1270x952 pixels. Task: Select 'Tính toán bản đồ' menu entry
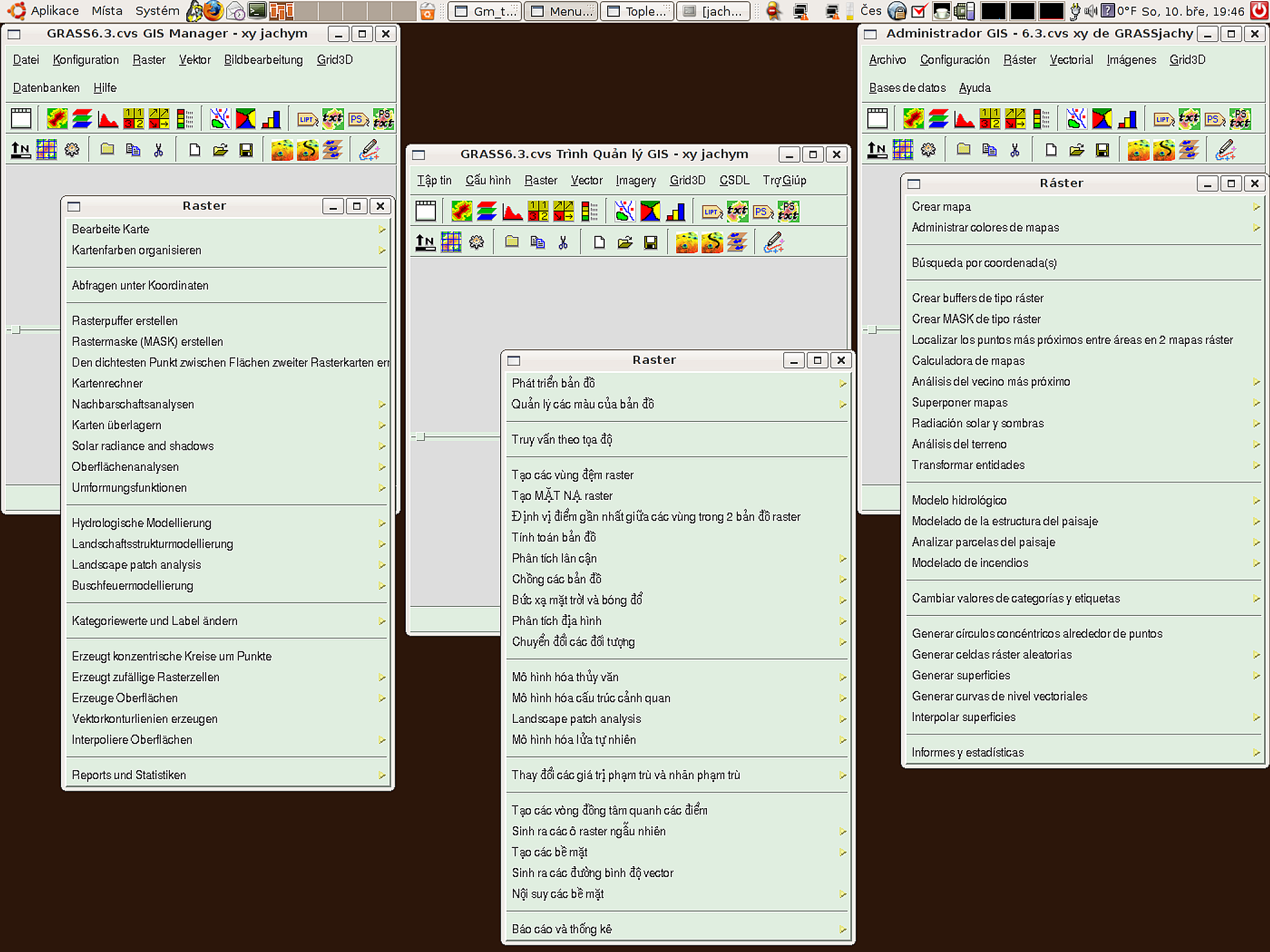[x=678, y=537]
